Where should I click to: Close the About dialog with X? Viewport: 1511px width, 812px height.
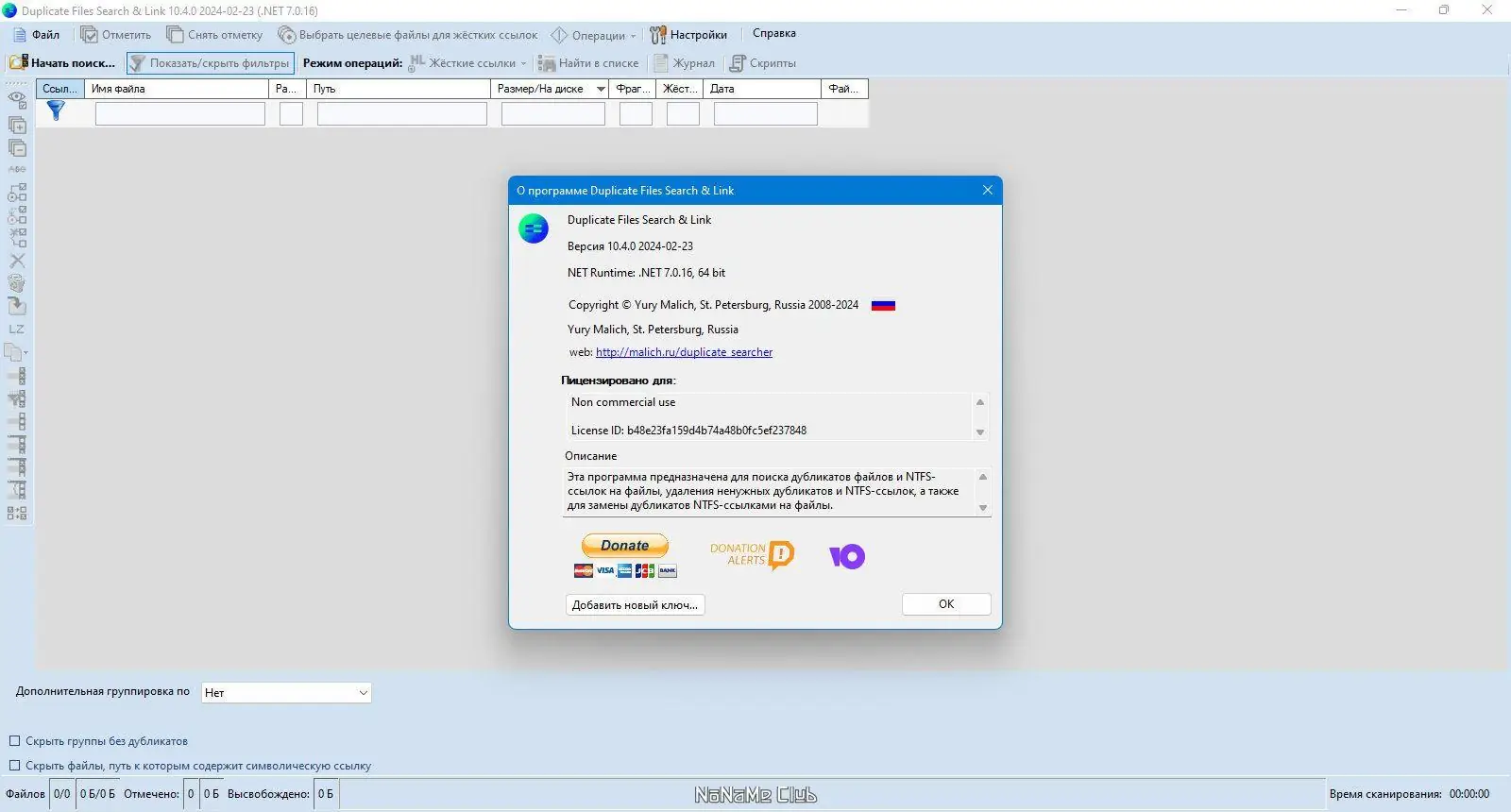pyautogui.click(x=988, y=190)
